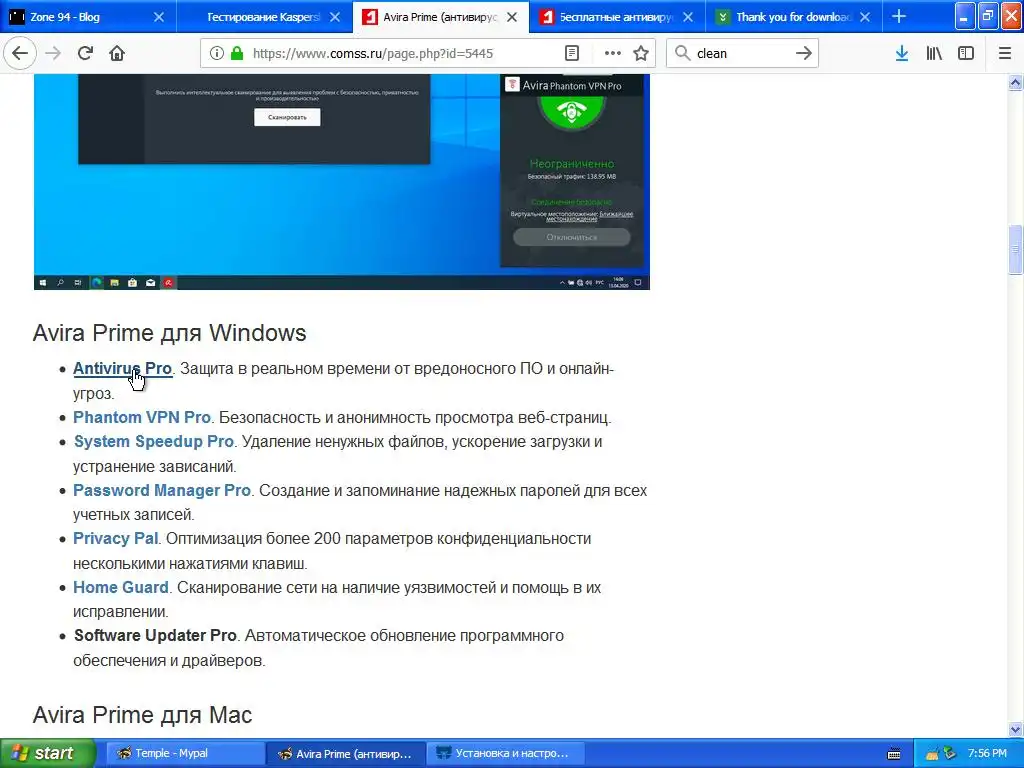Open the Privacy Pal link
The image size is (1024, 768).
tap(116, 539)
